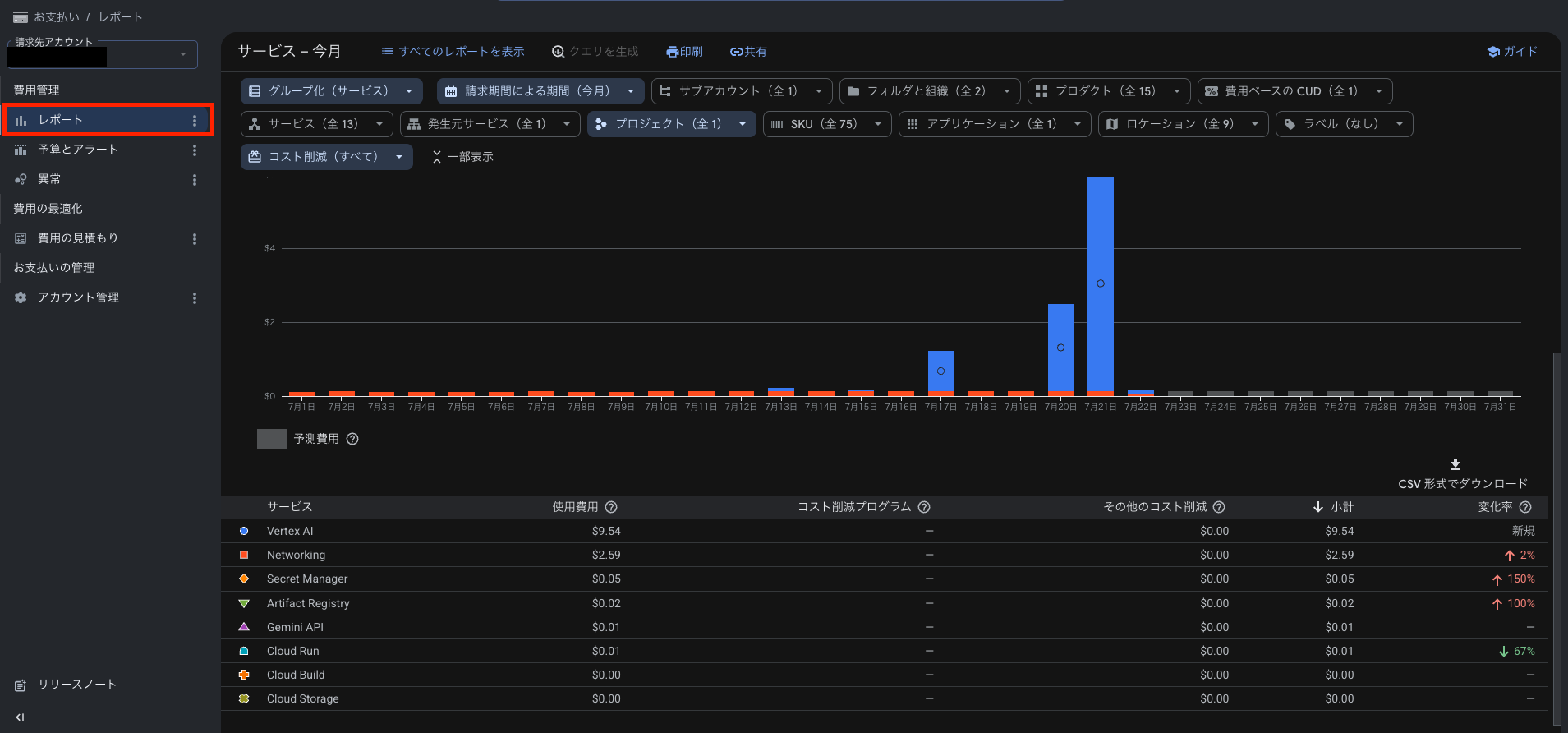Click the Cloud Run teal legend marker
The height and width of the screenshot is (733, 1568).
pos(244,651)
